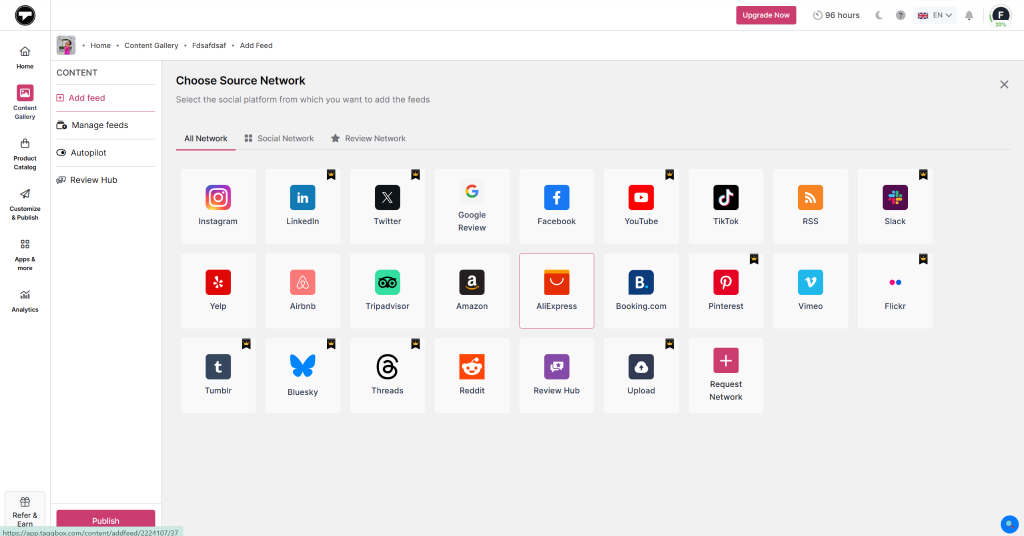1024x536 pixels.
Task: Open Apps & more navigation item
Action: tap(25, 255)
